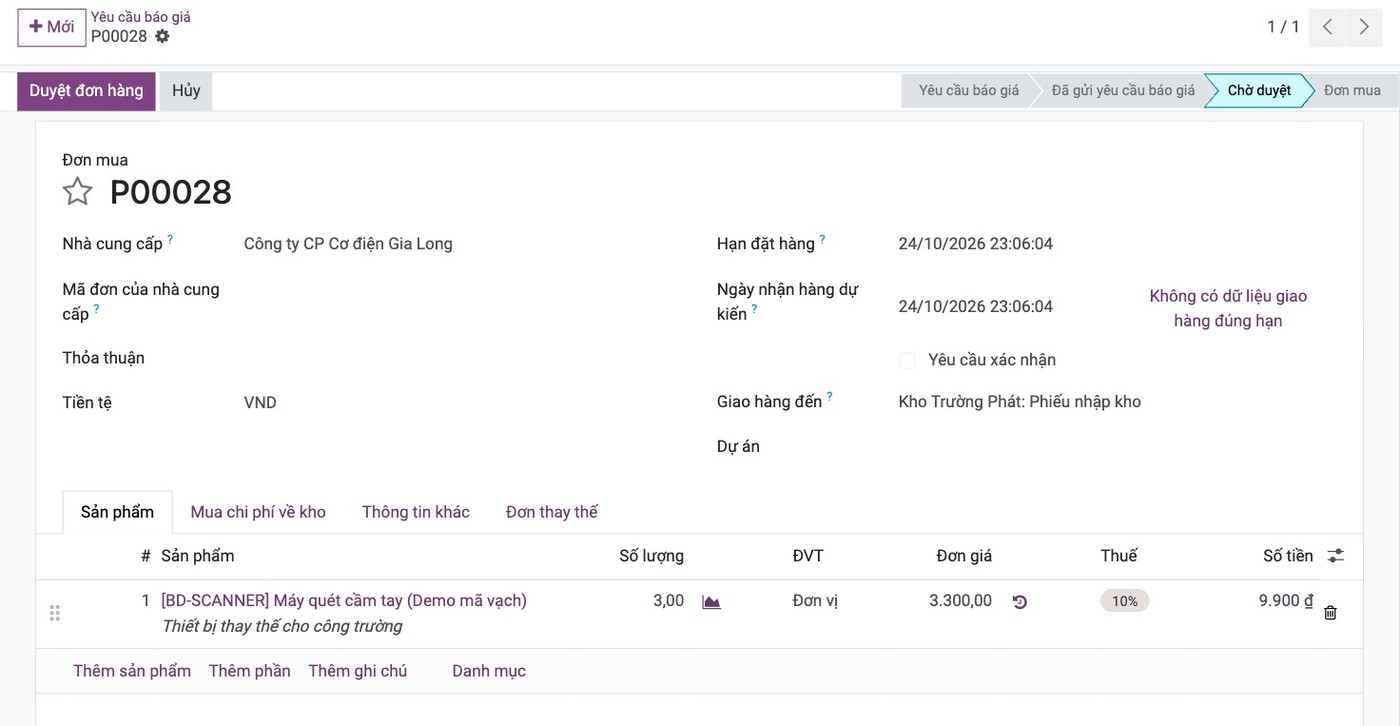Open price history icon beside 3.300,00
The image size is (1400, 726).
(x=1019, y=602)
